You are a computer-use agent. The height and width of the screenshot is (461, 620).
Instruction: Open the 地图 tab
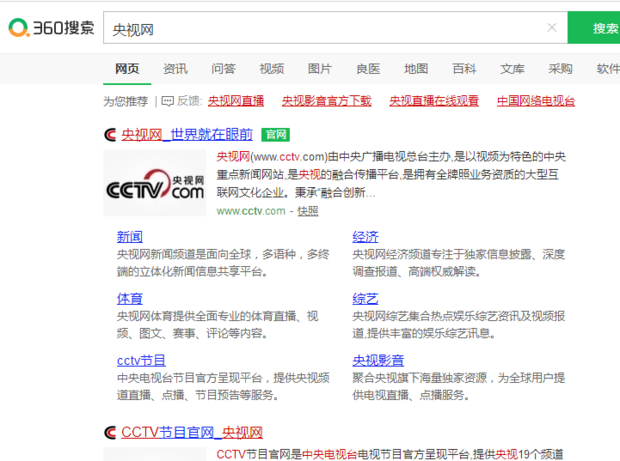click(416, 69)
